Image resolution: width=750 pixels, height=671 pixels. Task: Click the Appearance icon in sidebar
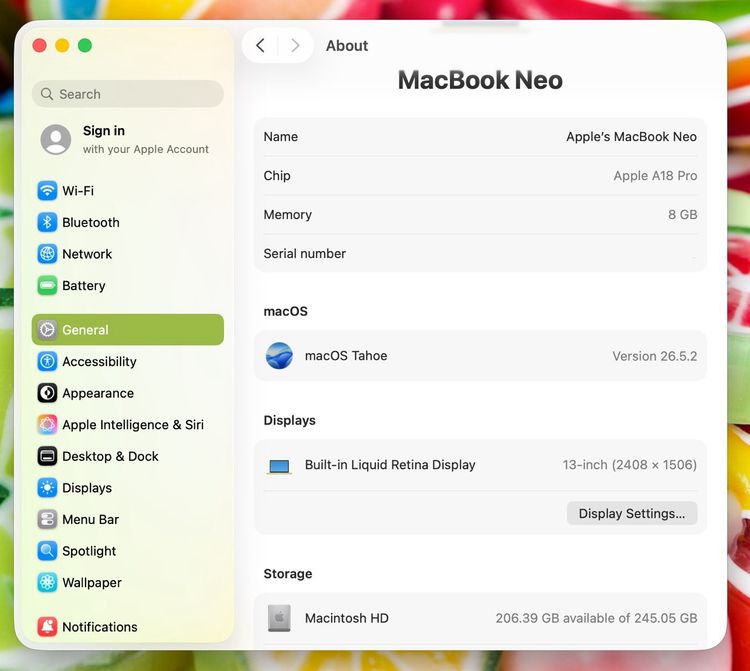pyautogui.click(x=47, y=393)
